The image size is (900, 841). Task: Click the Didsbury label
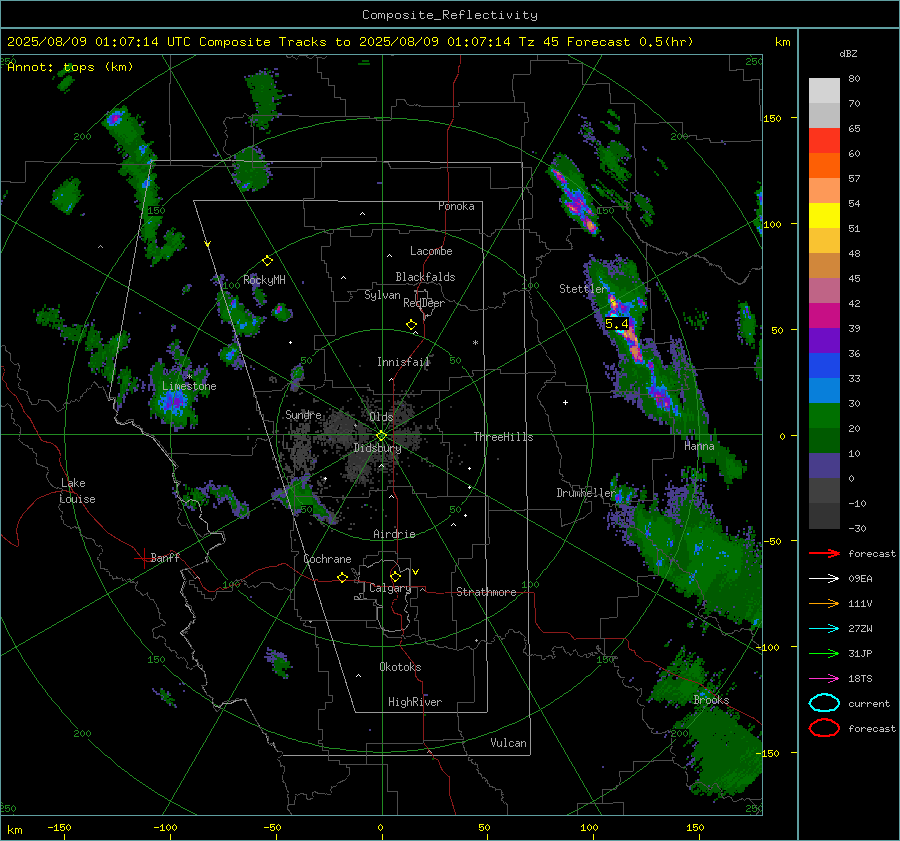pyautogui.click(x=377, y=448)
